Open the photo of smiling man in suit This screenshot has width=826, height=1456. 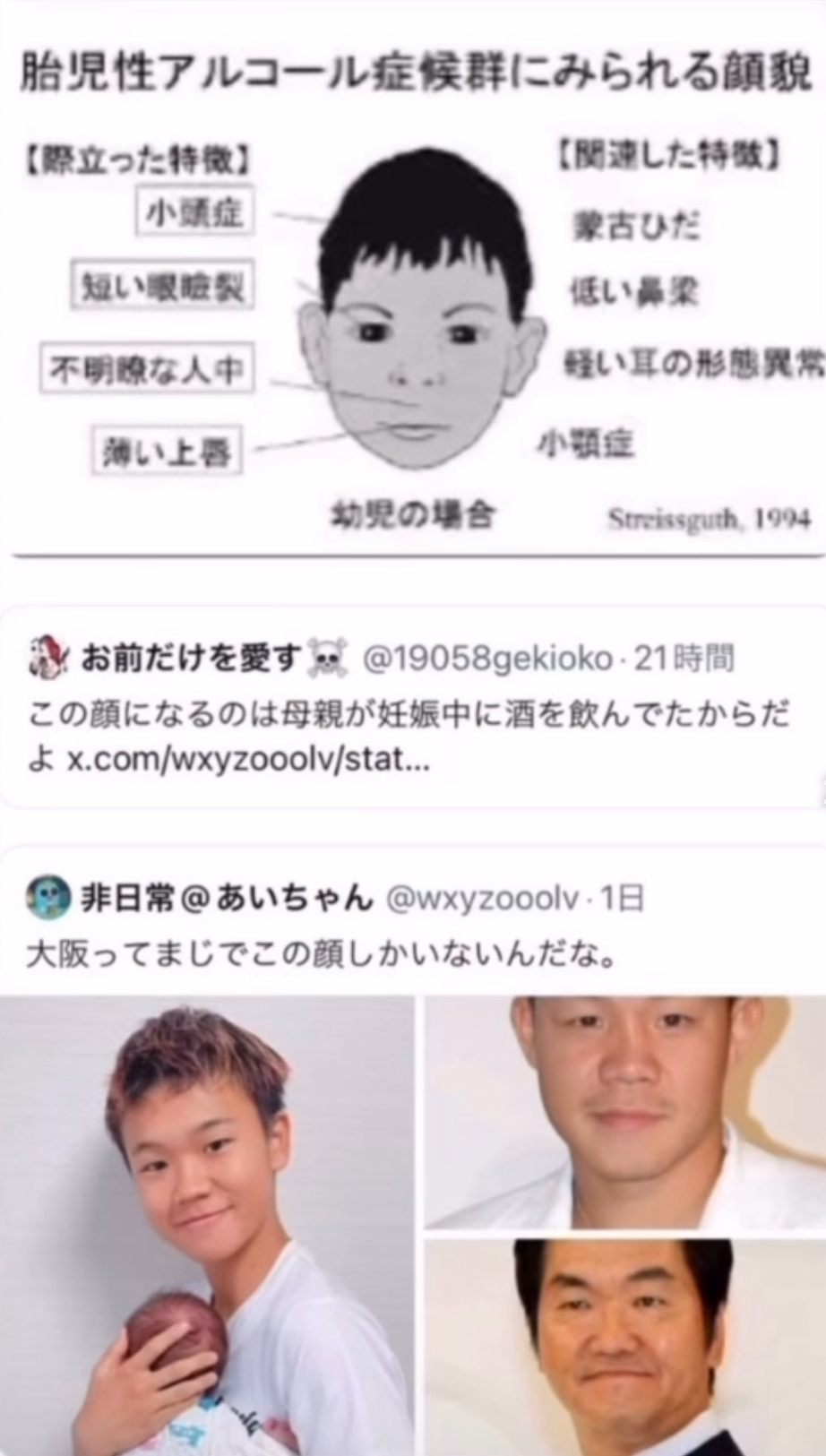coord(625,1348)
